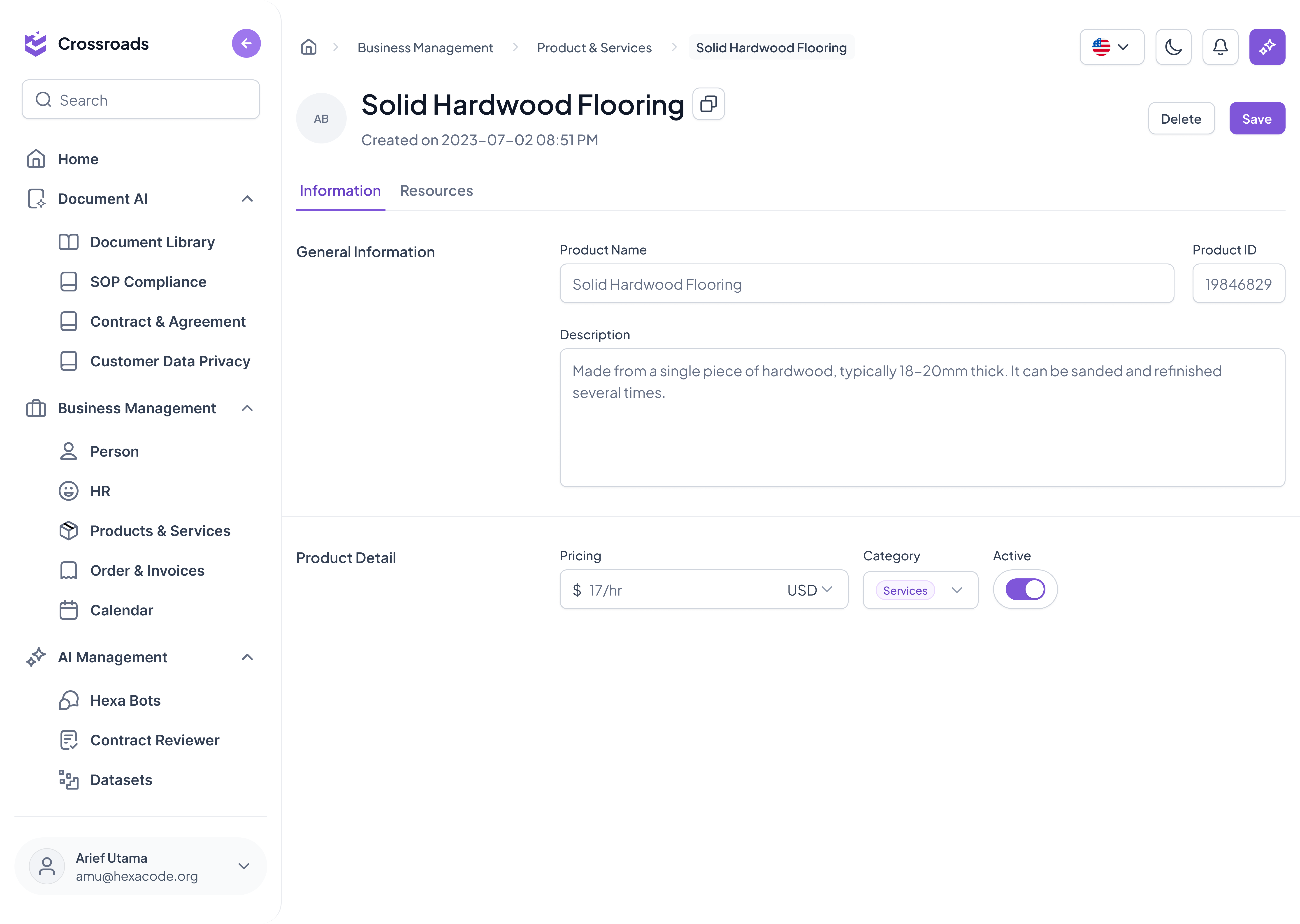Click the breadcrumb home icon
Image resolution: width=1300 pixels, height=924 pixels.
tap(309, 47)
